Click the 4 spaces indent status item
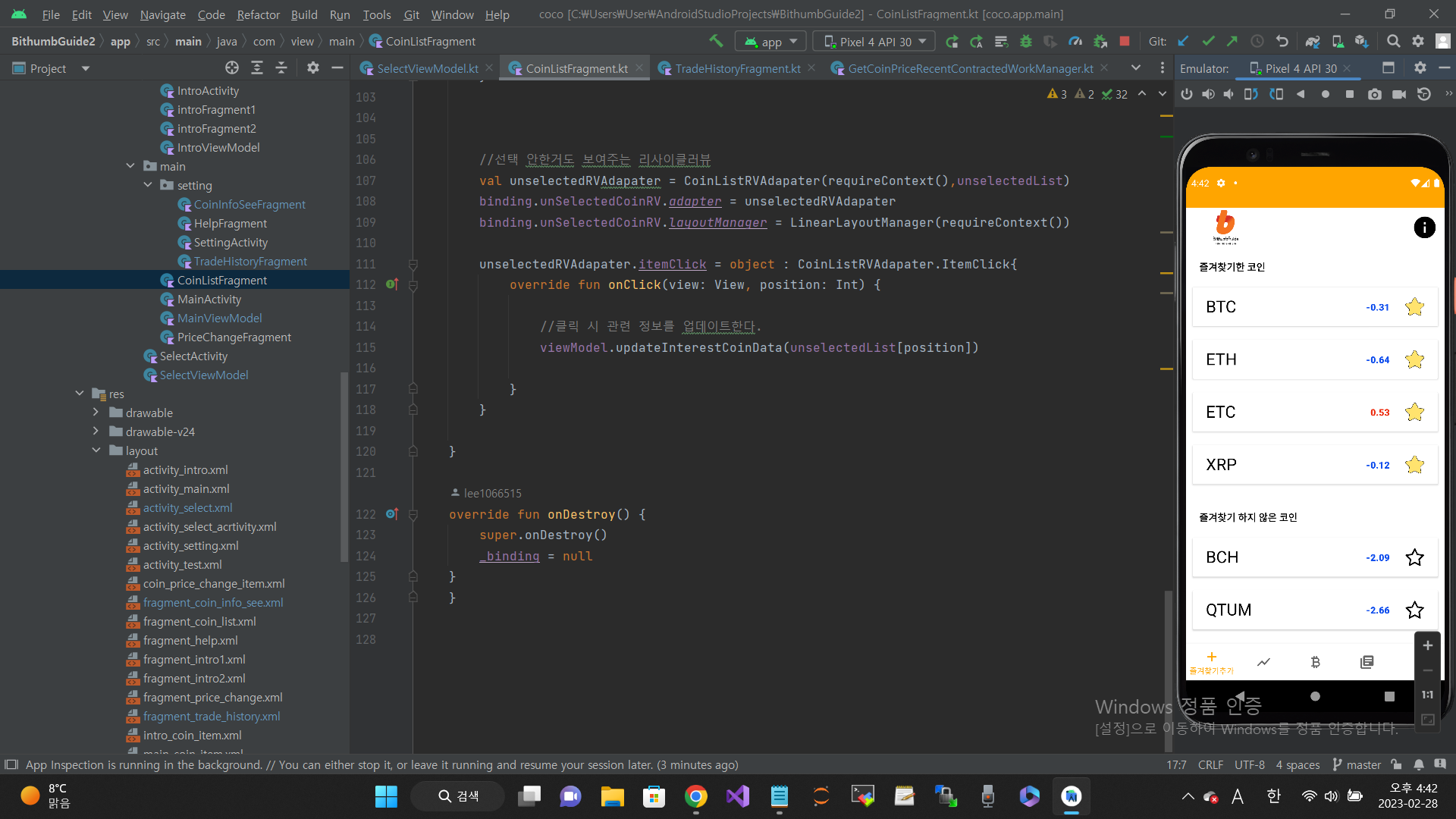Screen dimensions: 1456x819 pyautogui.click(x=1298, y=764)
